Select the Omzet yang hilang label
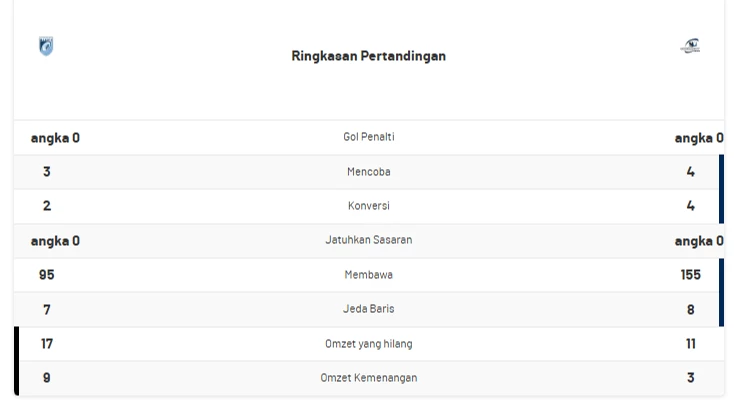The image size is (734, 413). pyautogui.click(x=368, y=344)
